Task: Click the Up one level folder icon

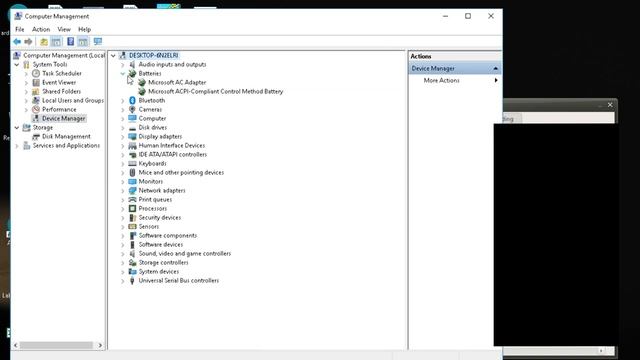Action: coord(44,42)
